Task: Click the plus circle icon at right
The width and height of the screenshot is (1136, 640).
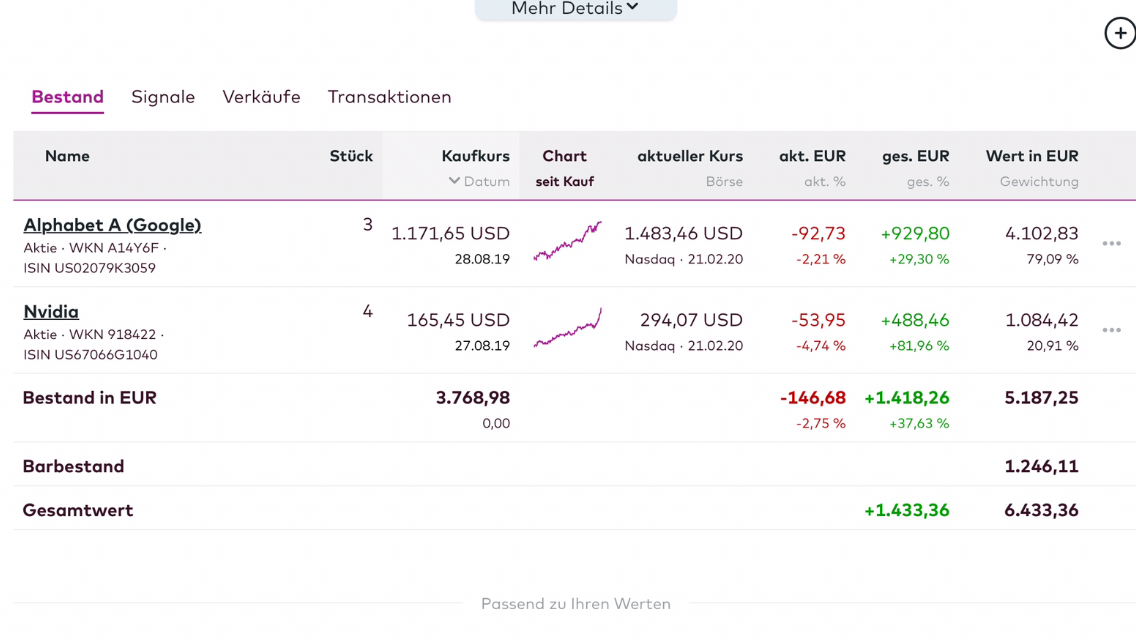Action: pyautogui.click(x=1120, y=33)
